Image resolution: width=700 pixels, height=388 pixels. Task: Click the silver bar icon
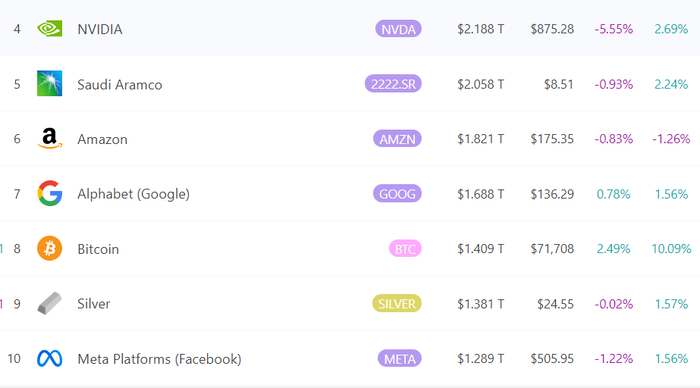point(50,303)
